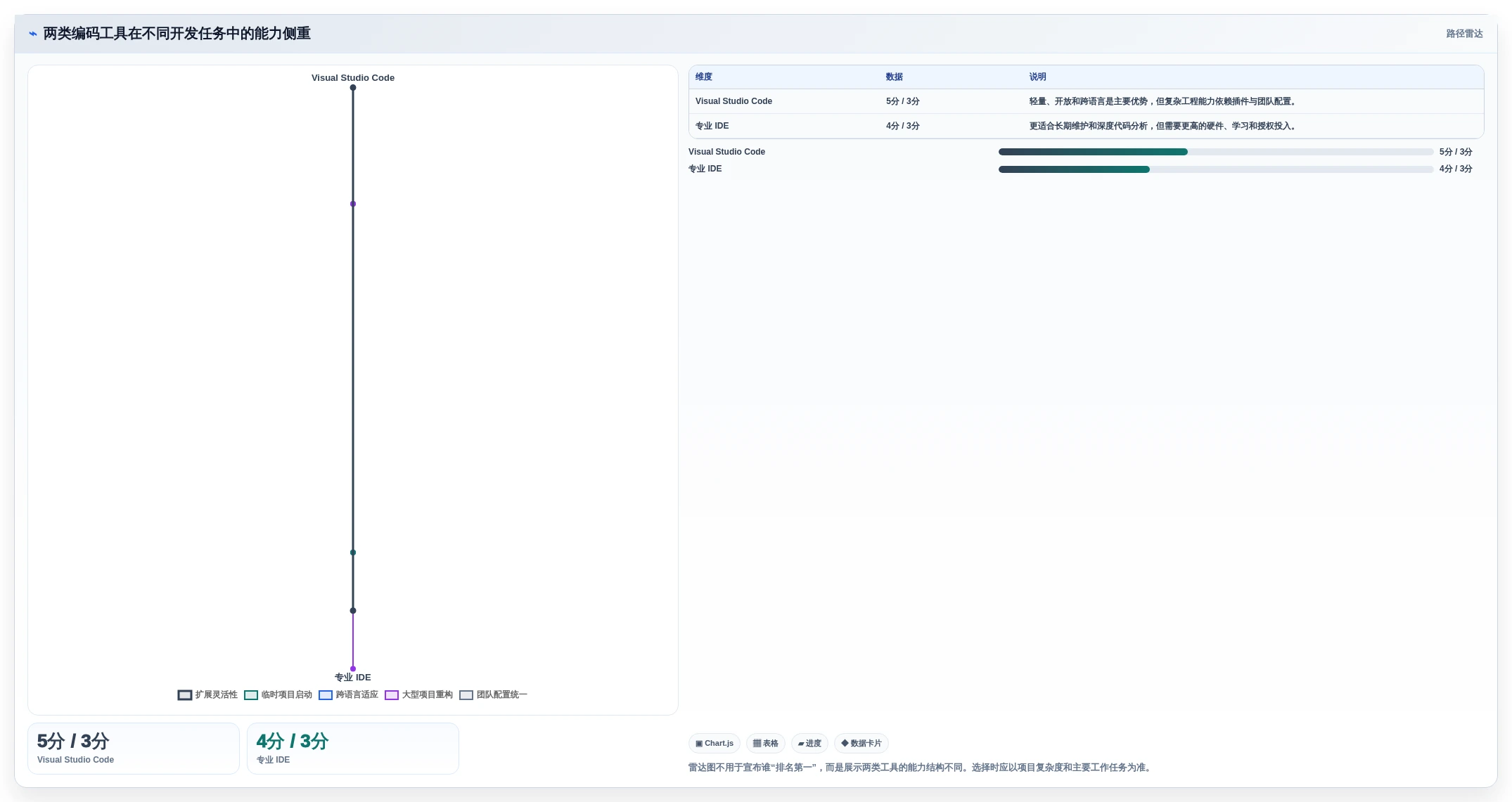The image size is (1512, 802).
Task: Click the description starting 轻量、开放和跨语言
Action: click(x=1164, y=101)
